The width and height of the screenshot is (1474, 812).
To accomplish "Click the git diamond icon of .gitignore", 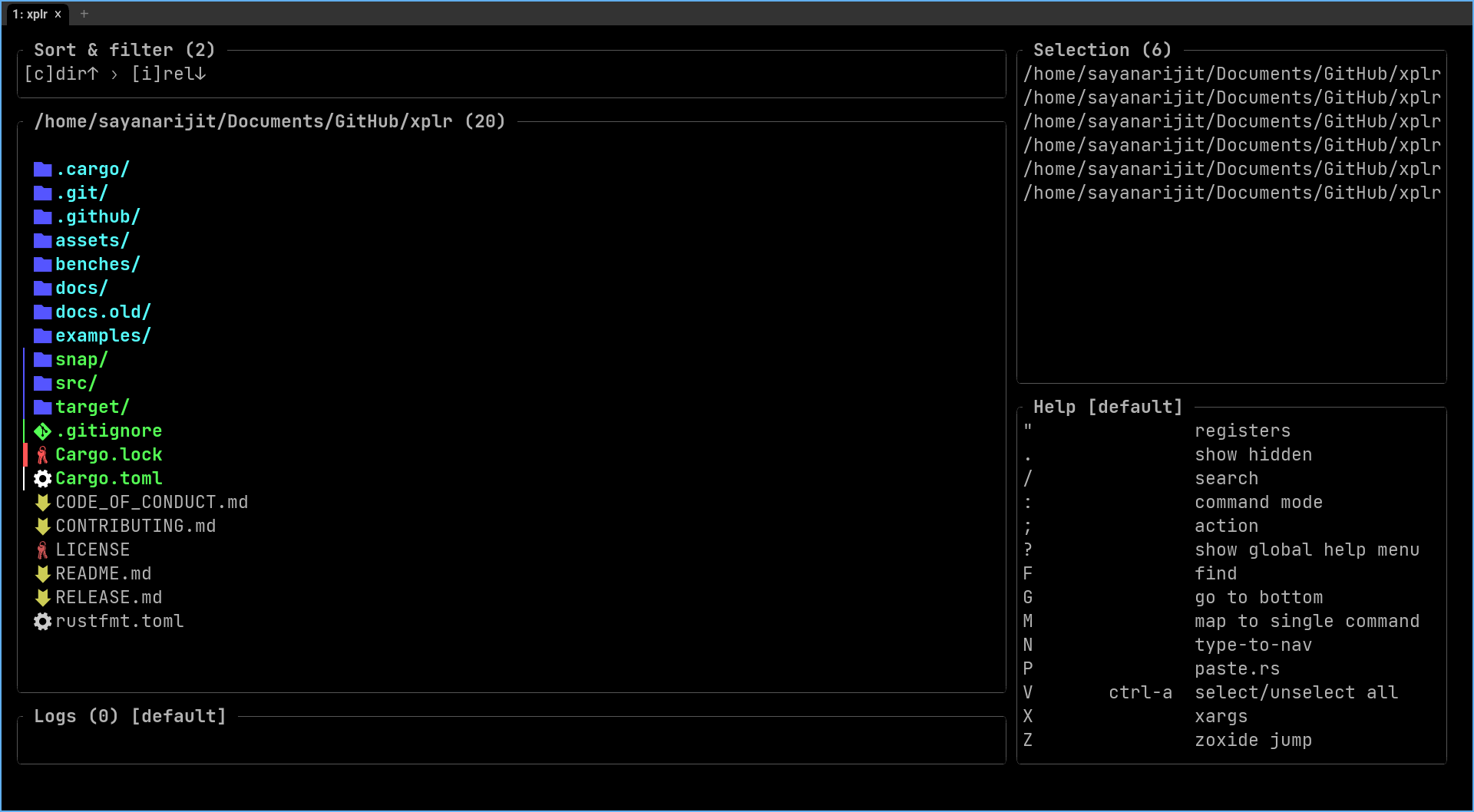I will [x=43, y=431].
